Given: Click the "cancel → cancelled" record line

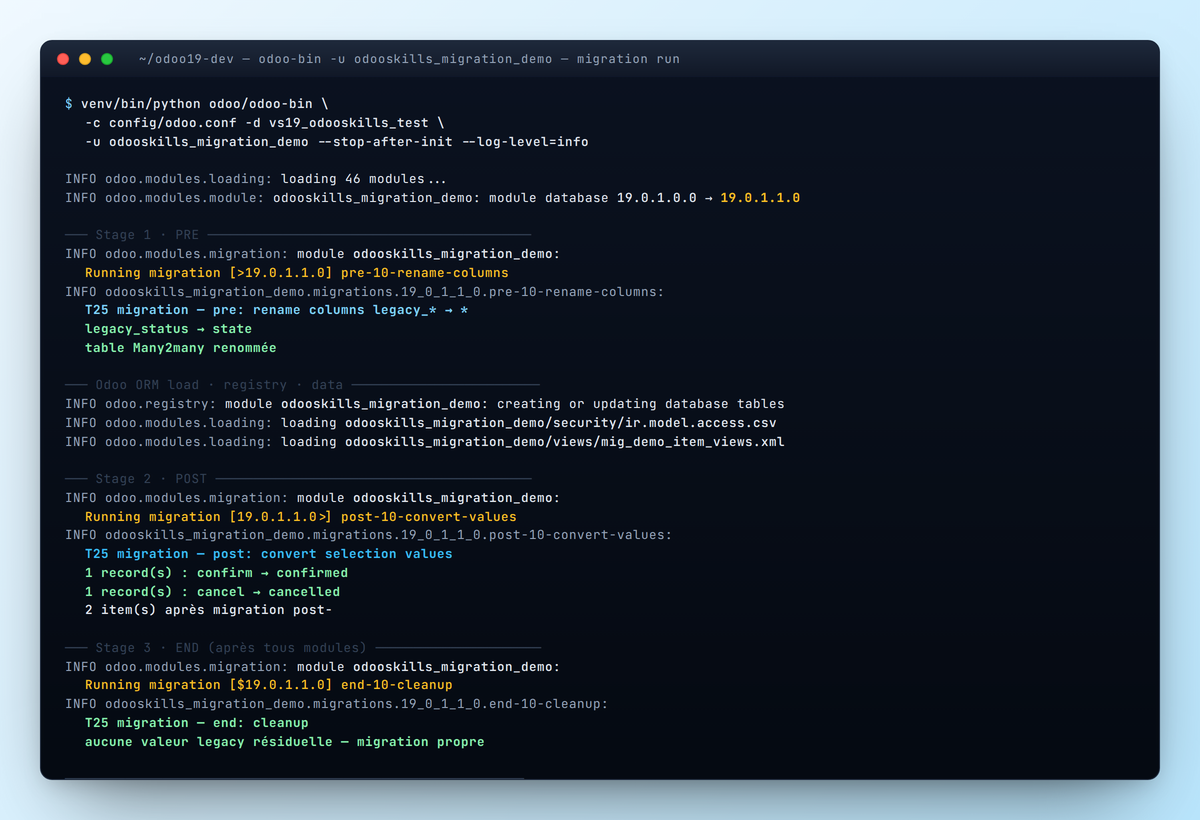Looking at the screenshot, I should point(212,592).
